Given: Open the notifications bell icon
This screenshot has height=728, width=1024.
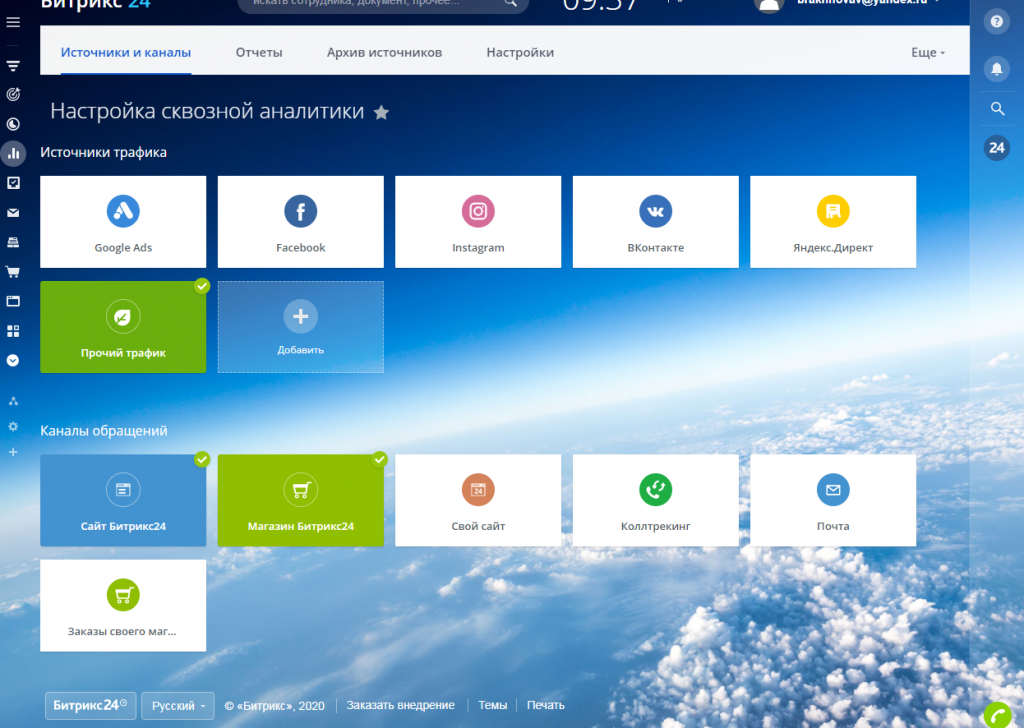Looking at the screenshot, I should point(997,69).
